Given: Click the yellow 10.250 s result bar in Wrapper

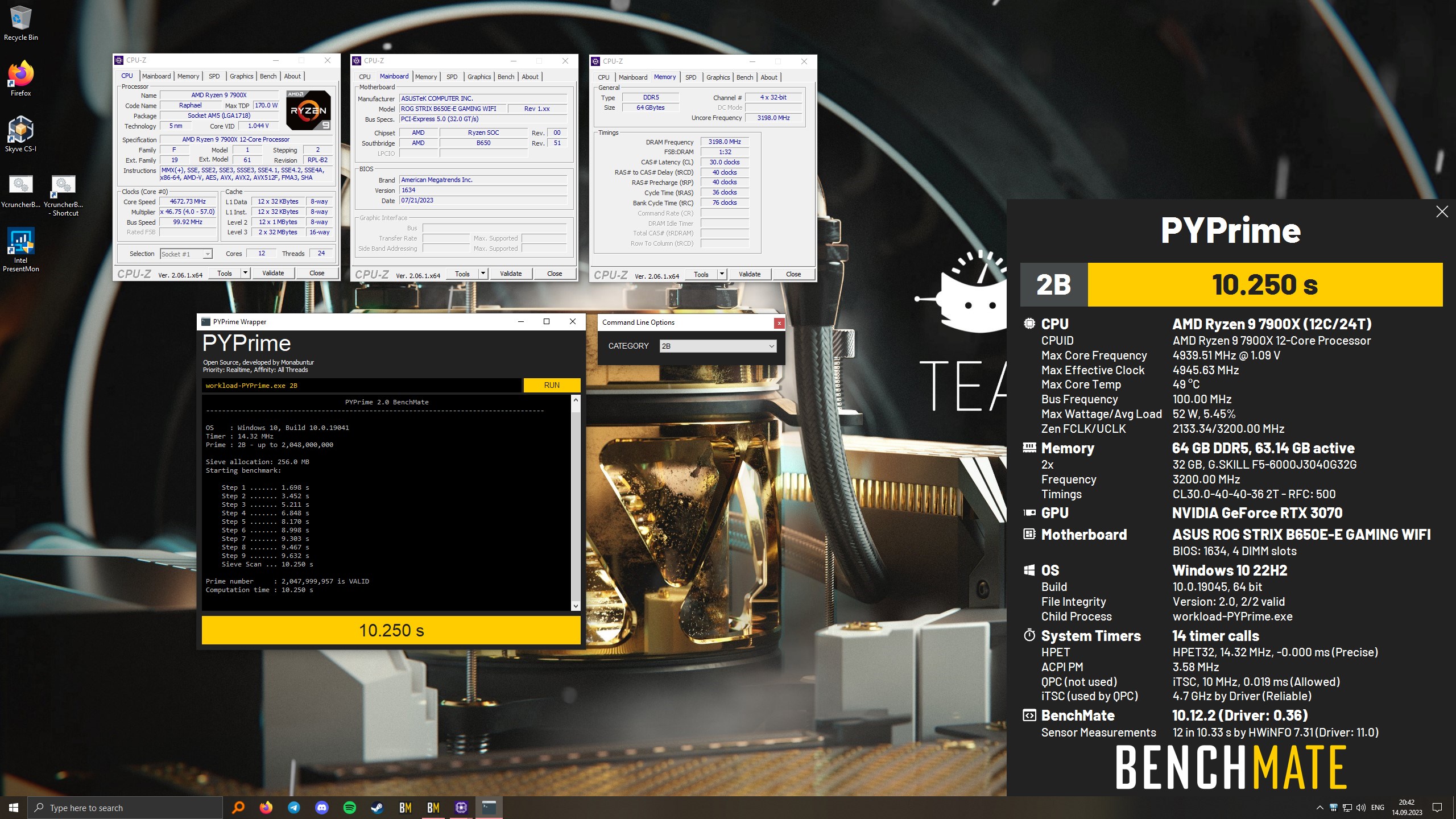Looking at the screenshot, I should [x=391, y=630].
